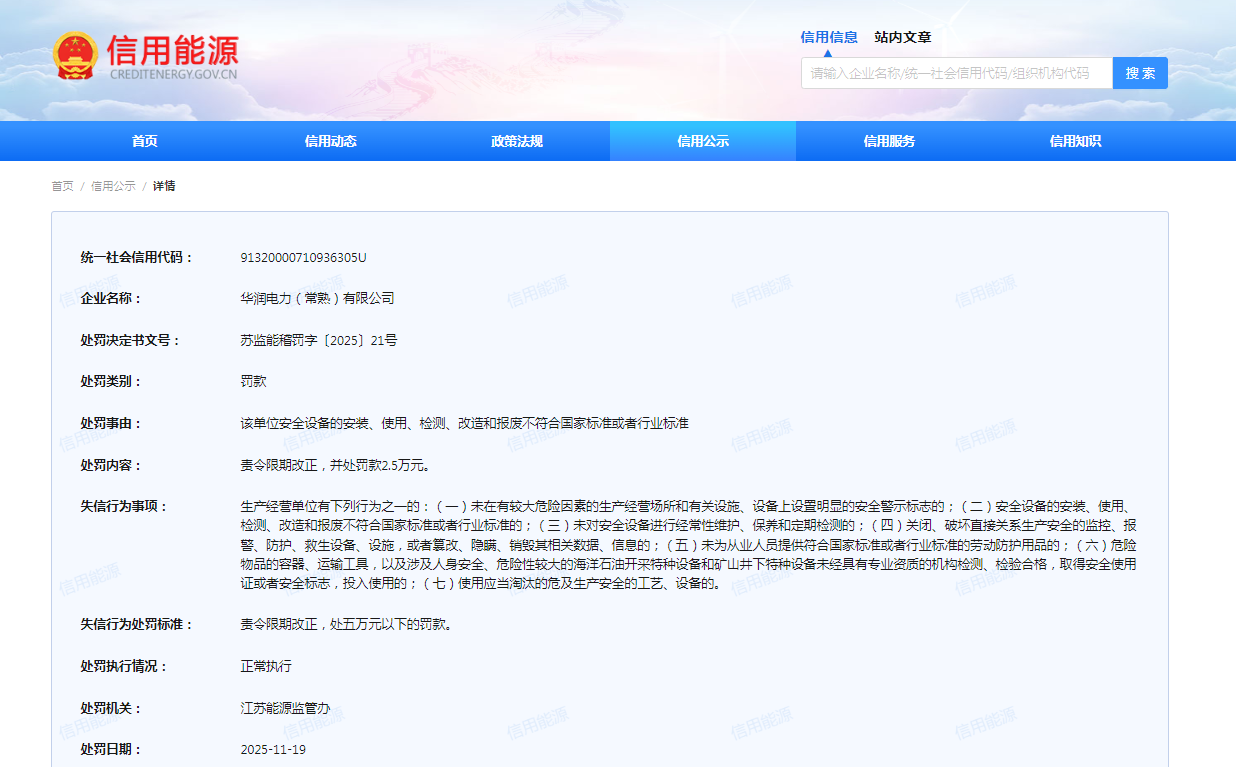Screen dimensions: 1236x767
Task: Navigate to 信用服务 section
Action: 889,141
